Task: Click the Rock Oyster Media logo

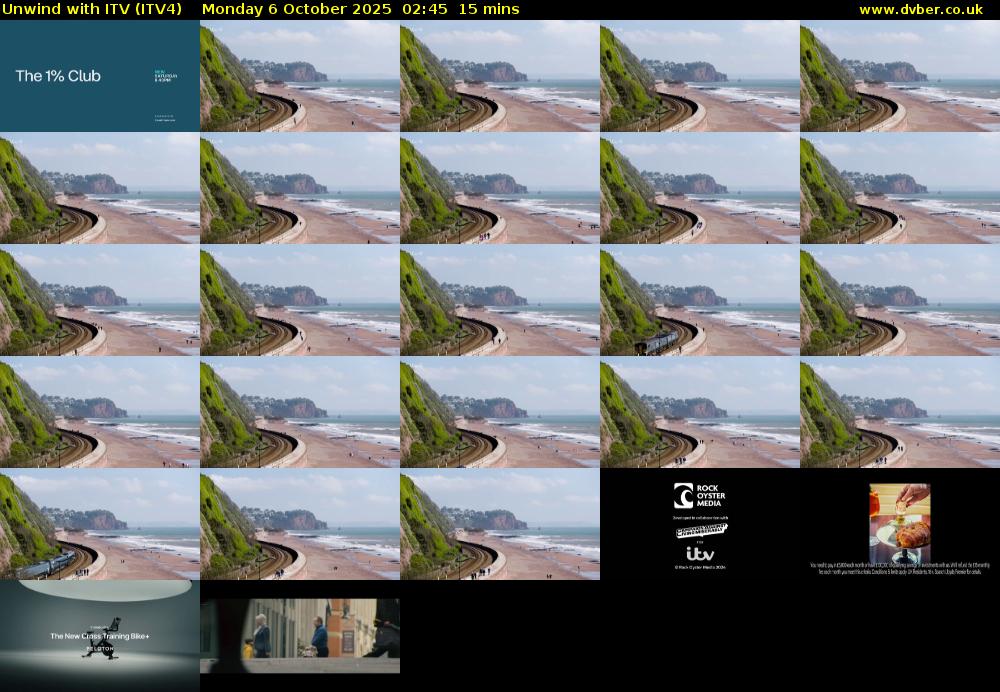Action: point(699,496)
